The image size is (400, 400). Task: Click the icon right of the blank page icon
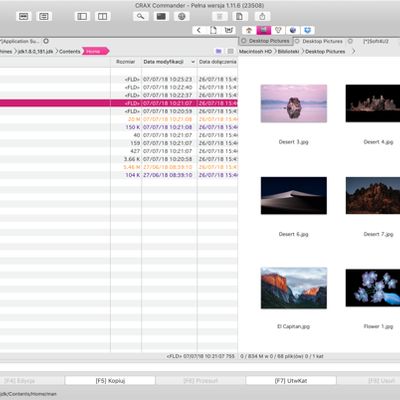pos(228,30)
